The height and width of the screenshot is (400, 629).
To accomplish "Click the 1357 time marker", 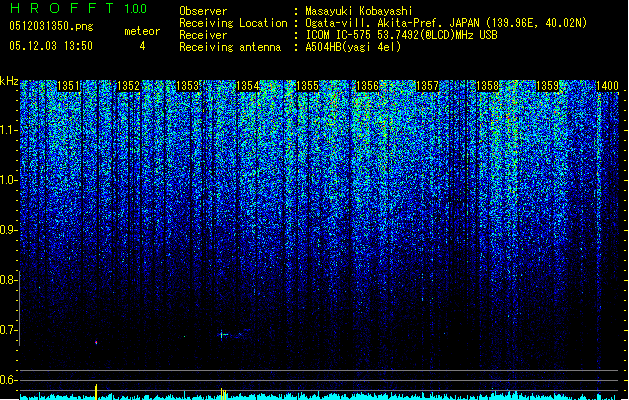I will (x=427, y=86).
